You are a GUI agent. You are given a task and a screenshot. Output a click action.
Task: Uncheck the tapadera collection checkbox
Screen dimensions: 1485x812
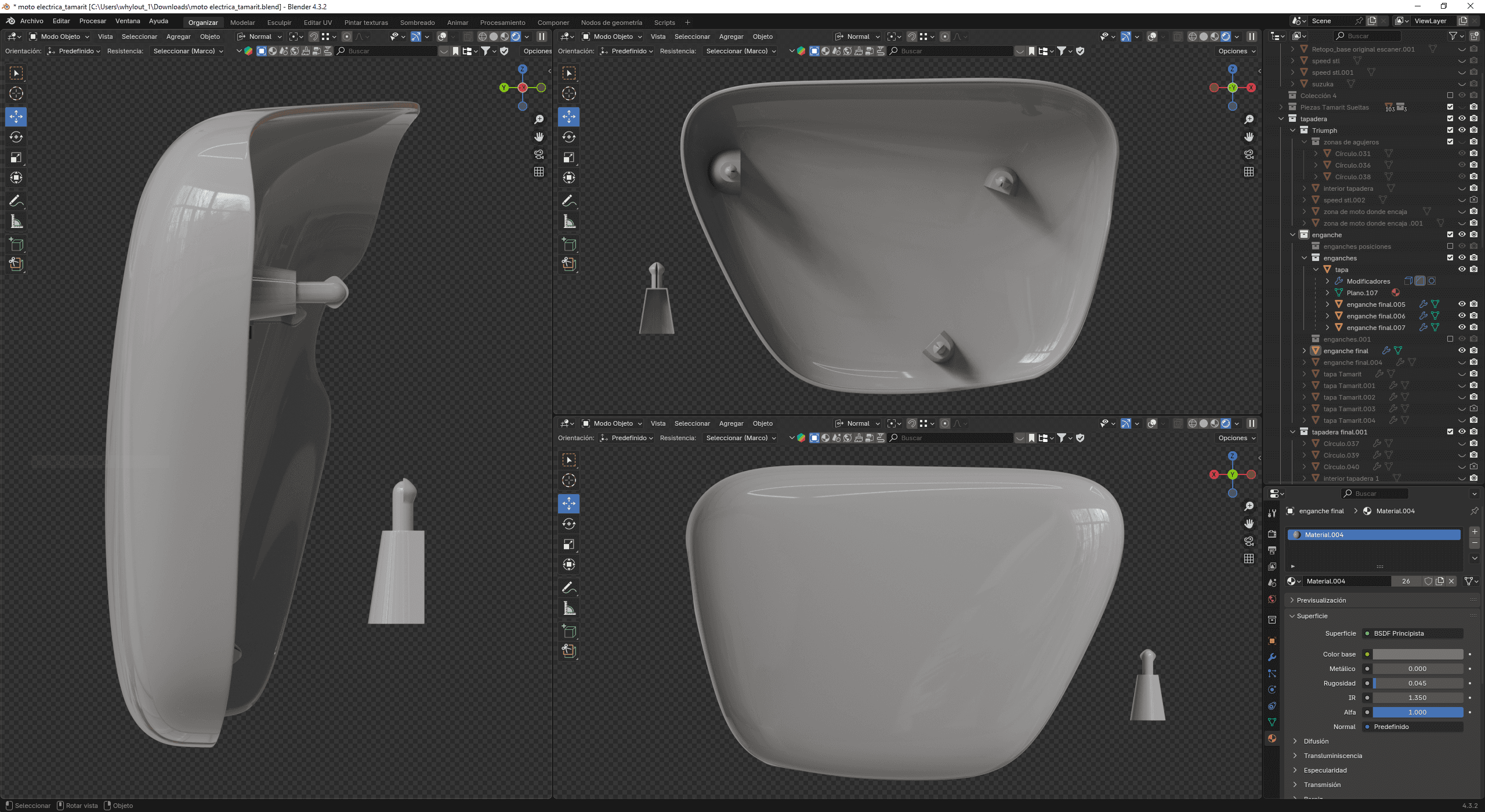(x=1450, y=118)
